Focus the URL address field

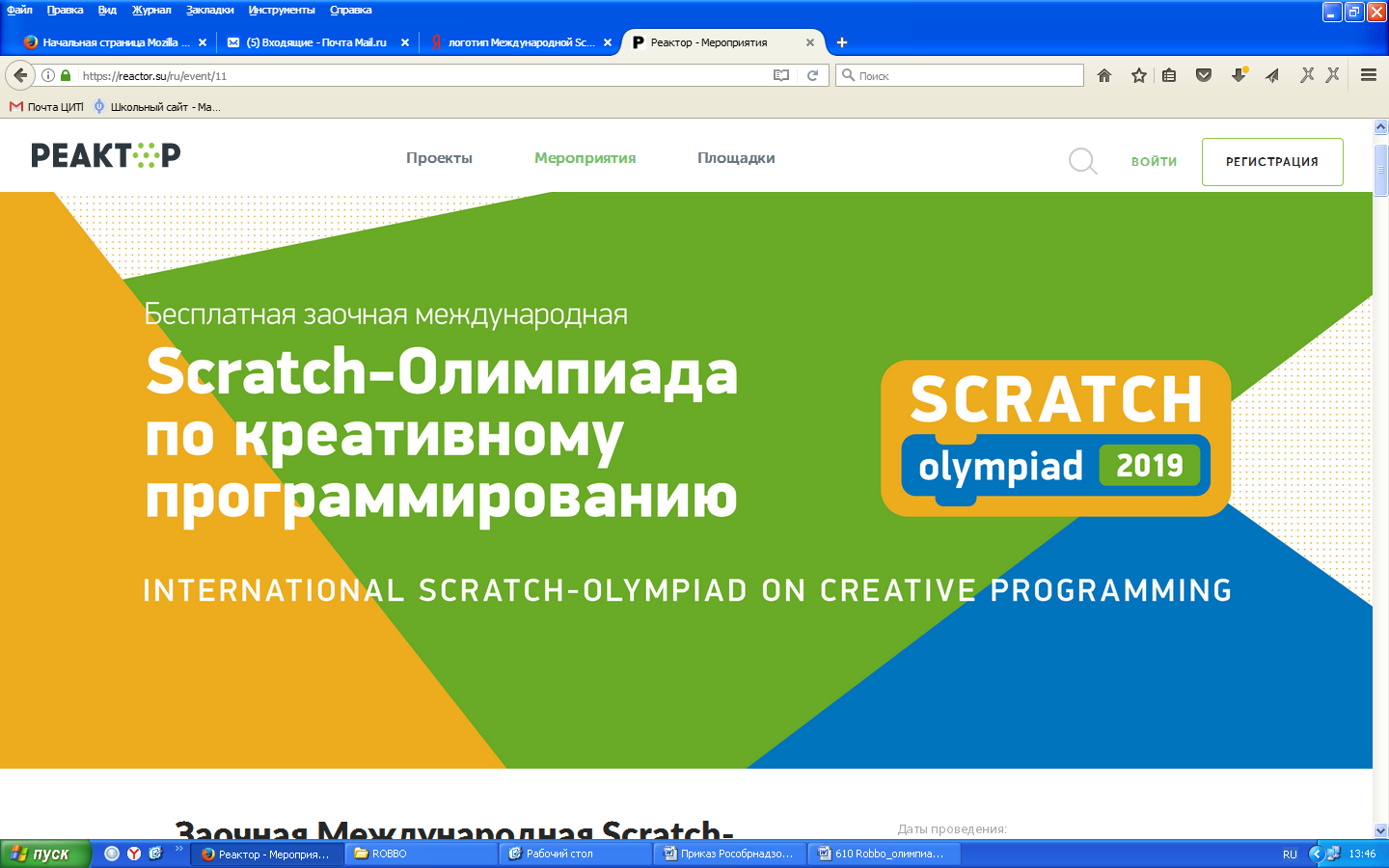point(422,75)
